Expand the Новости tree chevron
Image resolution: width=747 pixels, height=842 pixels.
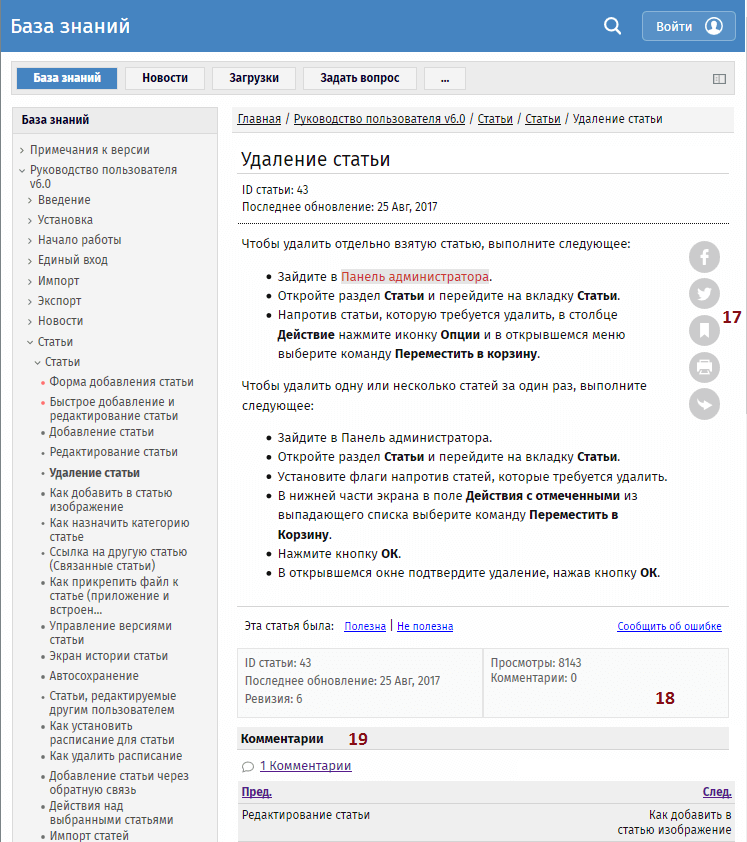(x=30, y=322)
